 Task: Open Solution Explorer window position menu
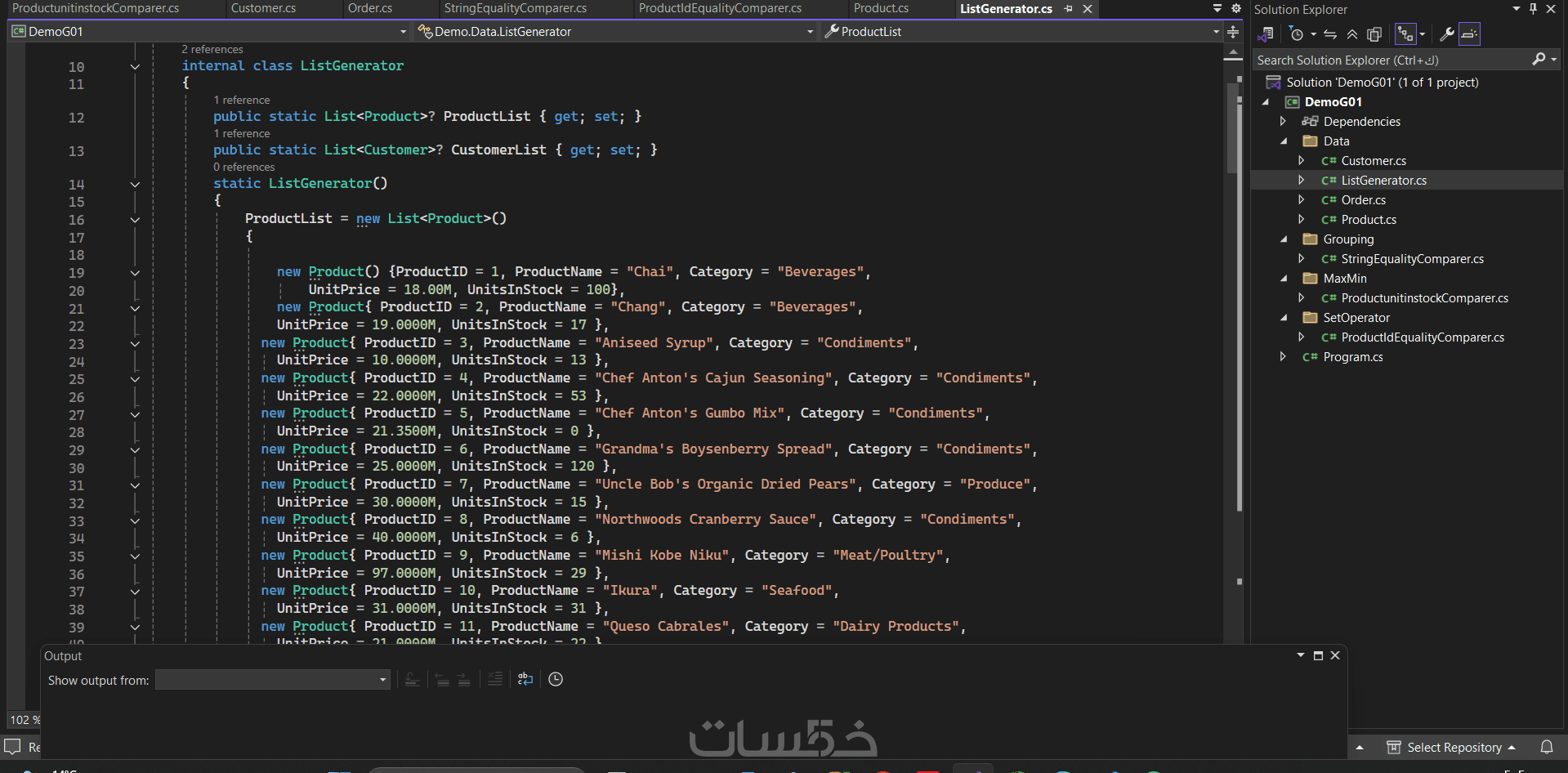1517,9
